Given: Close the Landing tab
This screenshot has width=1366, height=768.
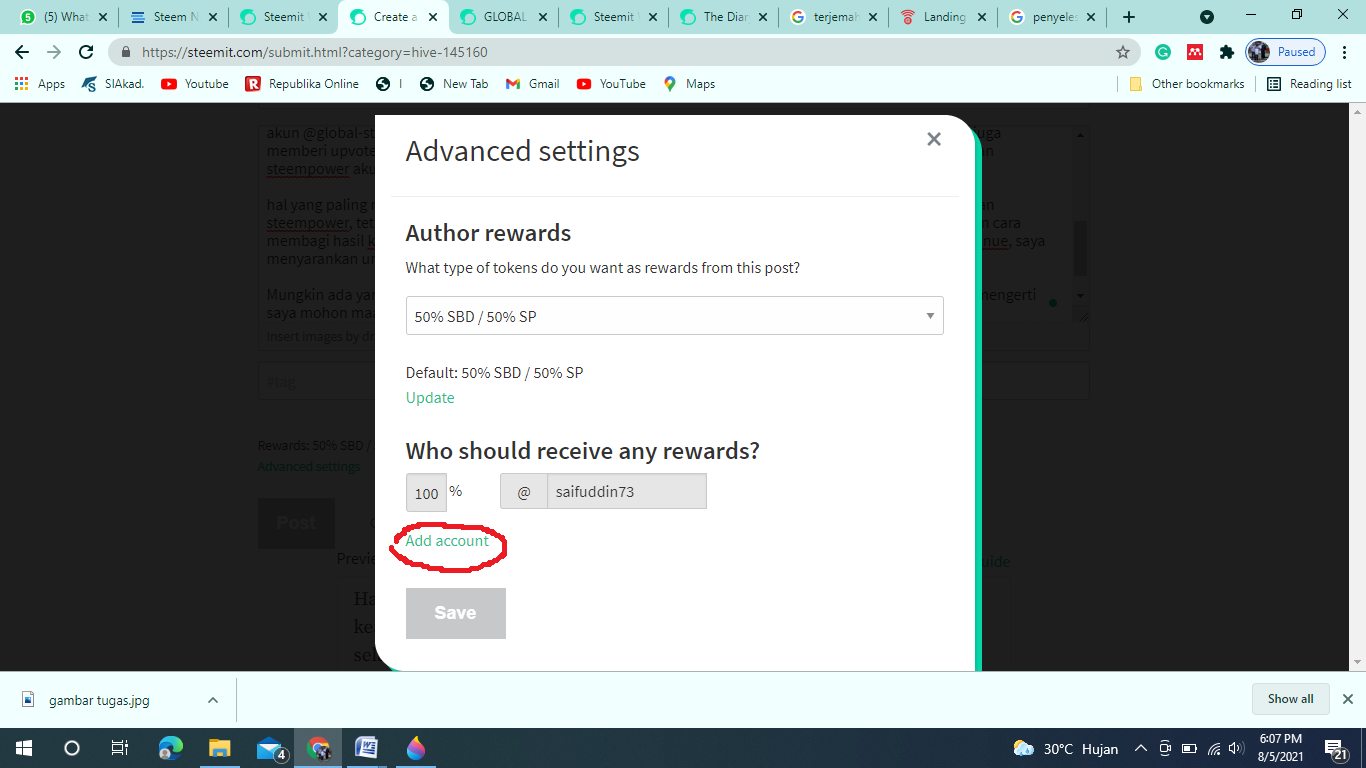Looking at the screenshot, I should pos(981,17).
